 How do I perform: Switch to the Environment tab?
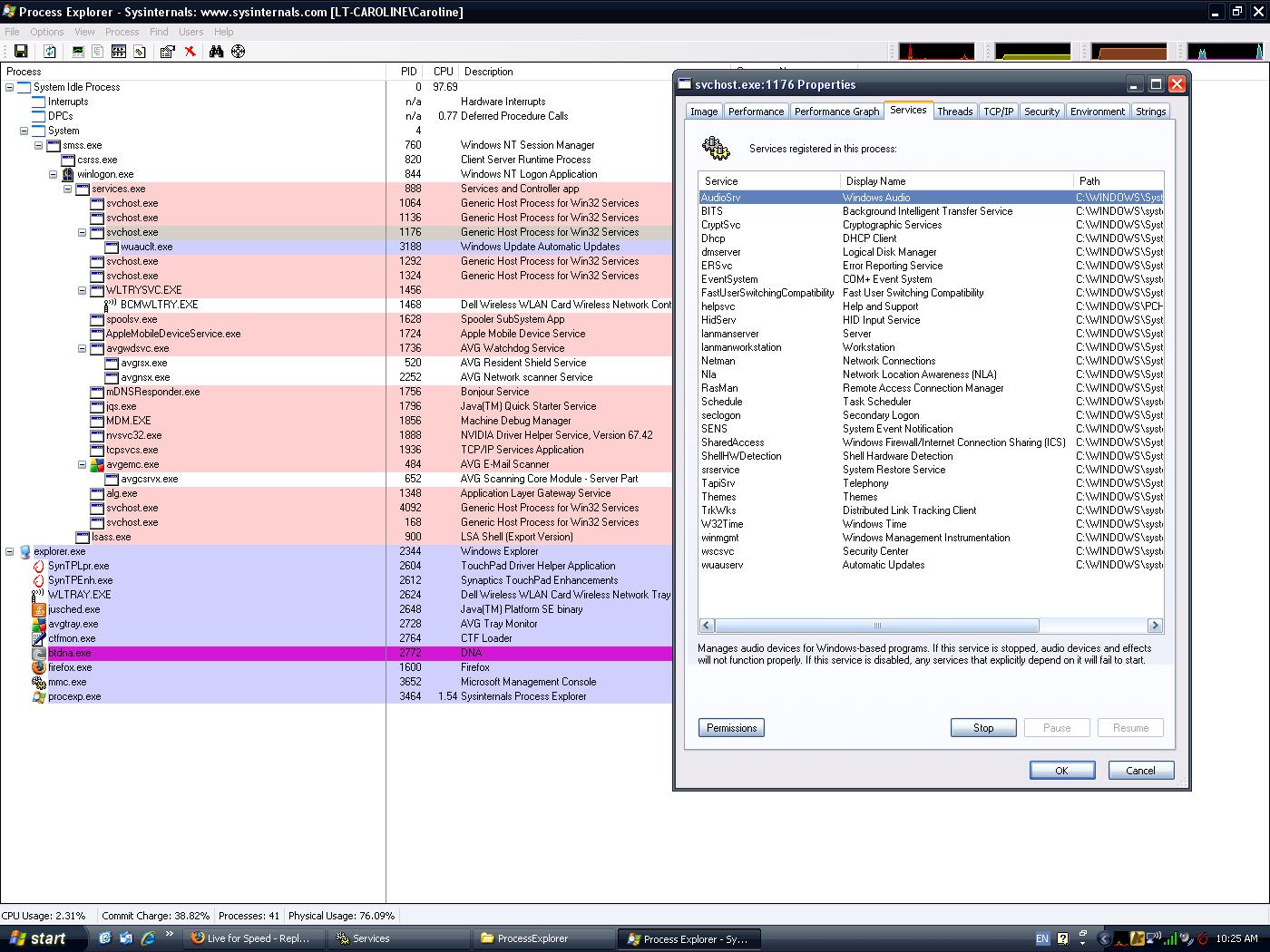1098,112
